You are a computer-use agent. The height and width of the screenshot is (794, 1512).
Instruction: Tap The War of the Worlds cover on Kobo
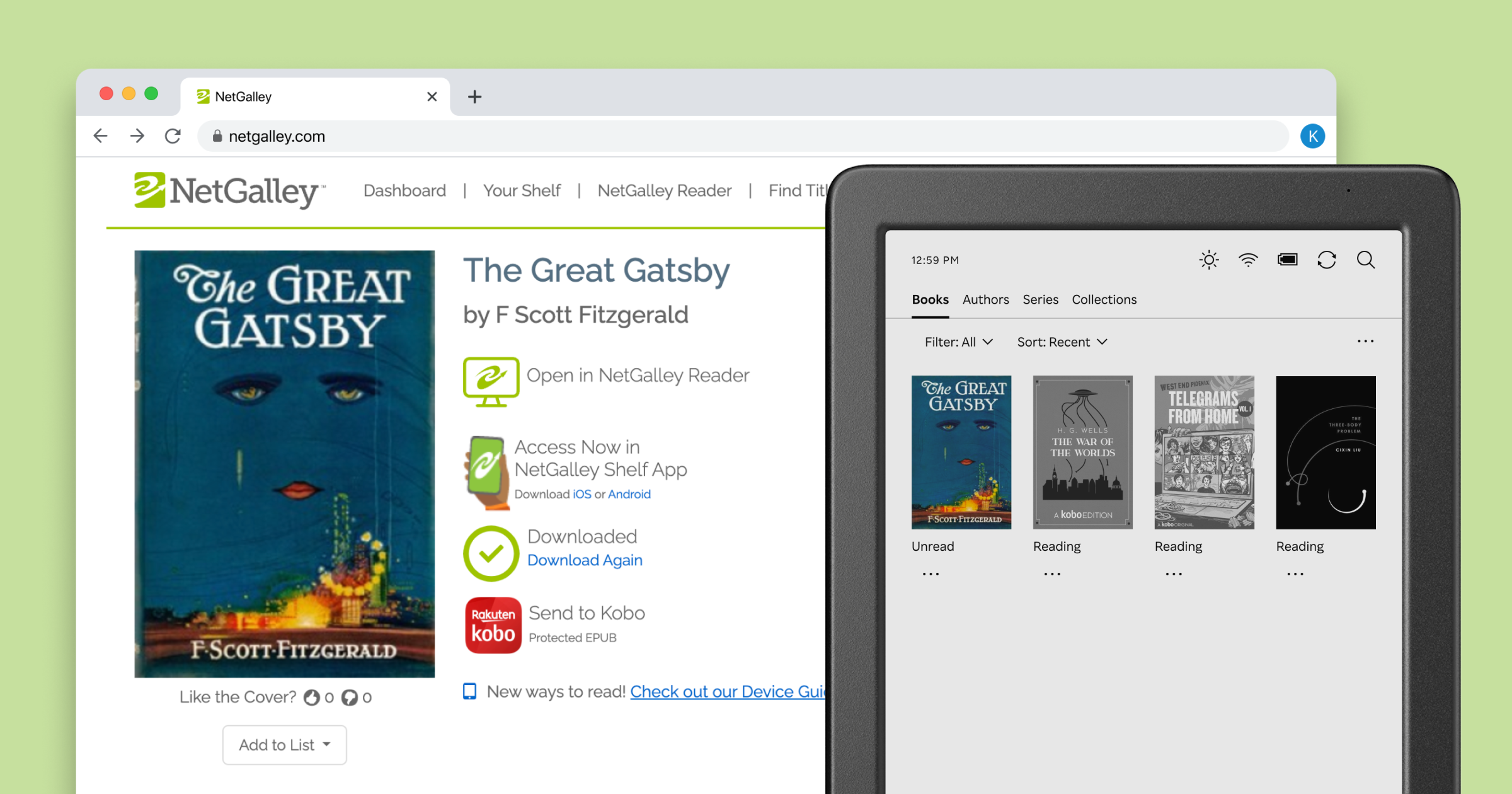pyautogui.click(x=1083, y=452)
